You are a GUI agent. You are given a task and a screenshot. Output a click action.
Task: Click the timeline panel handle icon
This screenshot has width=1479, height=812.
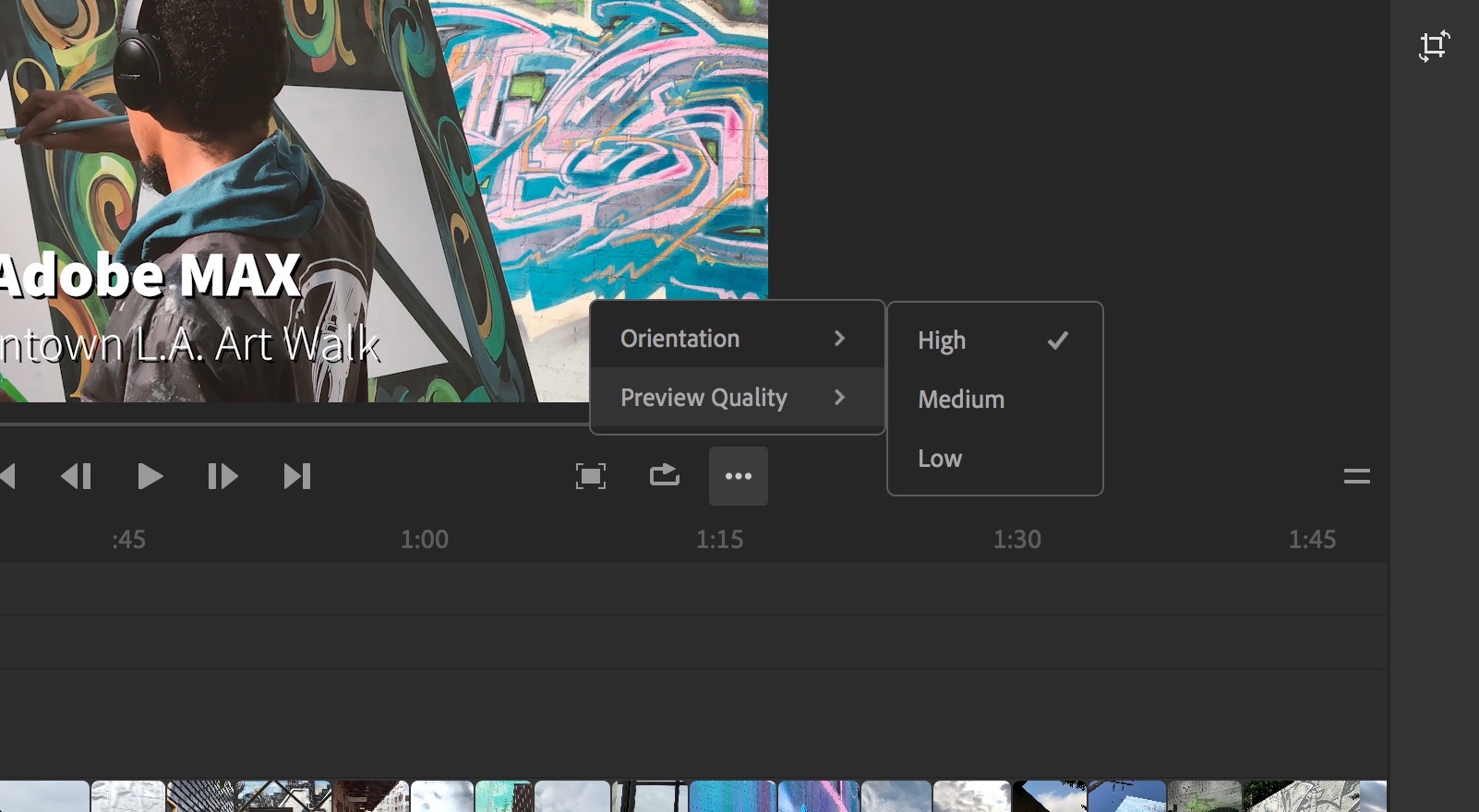click(x=1356, y=476)
